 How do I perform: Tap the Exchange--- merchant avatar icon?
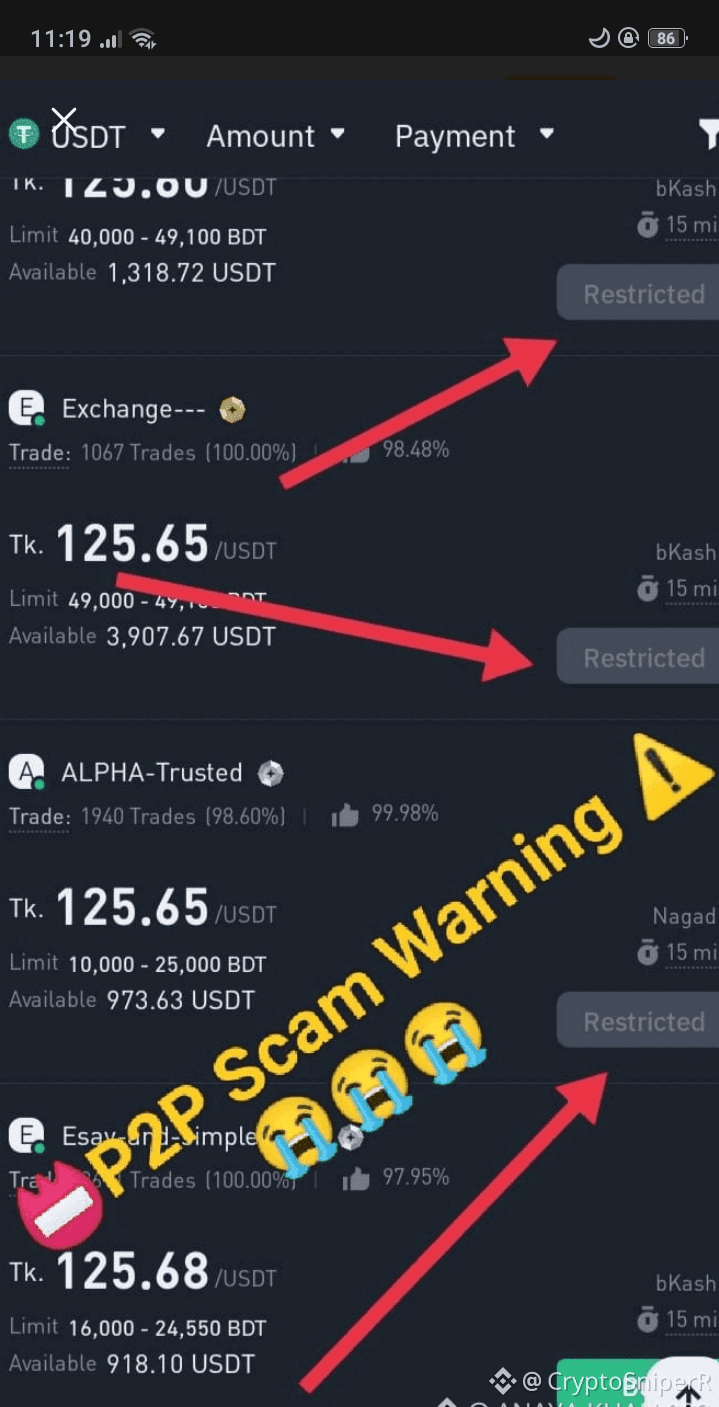point(27,408)
